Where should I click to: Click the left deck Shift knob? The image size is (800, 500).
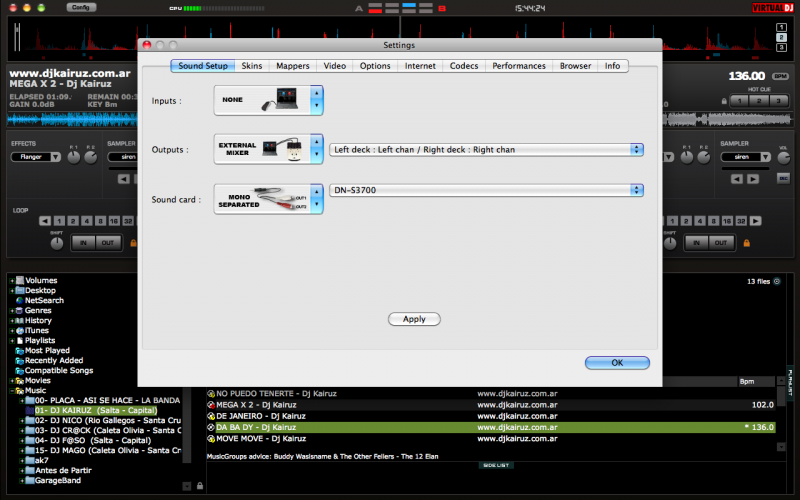(x=56, y=243)
